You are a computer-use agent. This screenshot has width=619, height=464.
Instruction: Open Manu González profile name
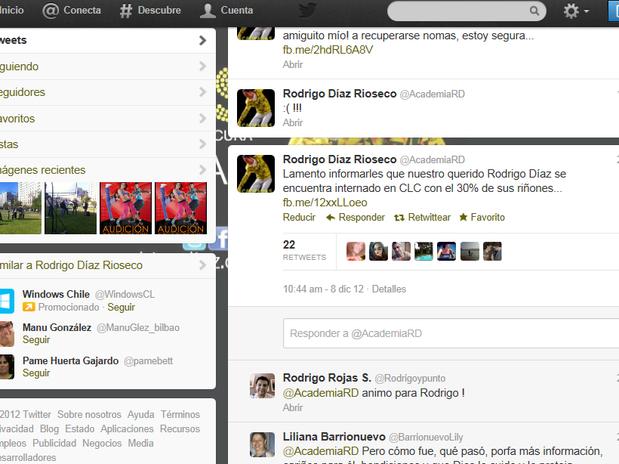click(x=57, y=327)
